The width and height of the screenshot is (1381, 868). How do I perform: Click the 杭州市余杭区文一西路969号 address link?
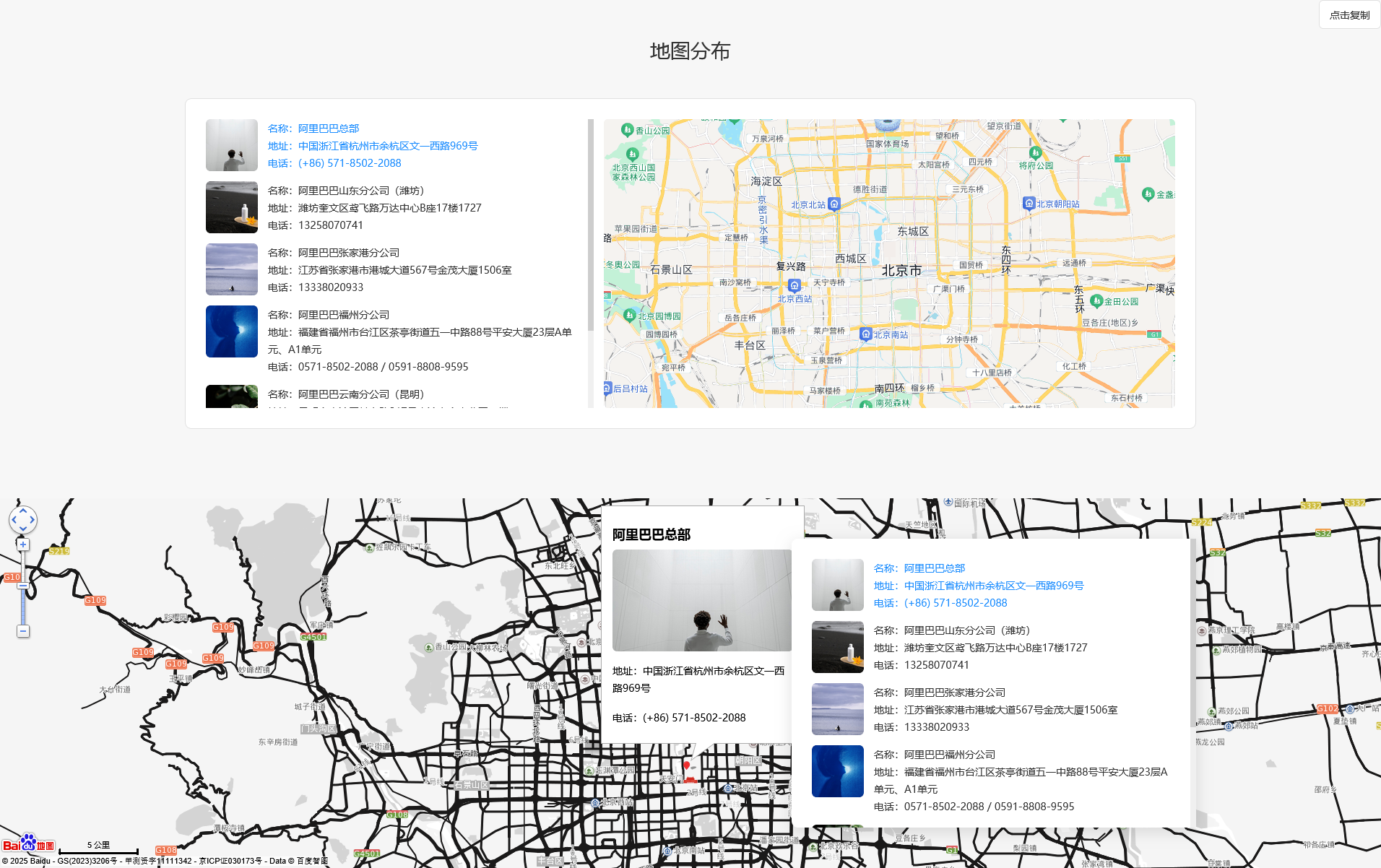click(387, 145)
